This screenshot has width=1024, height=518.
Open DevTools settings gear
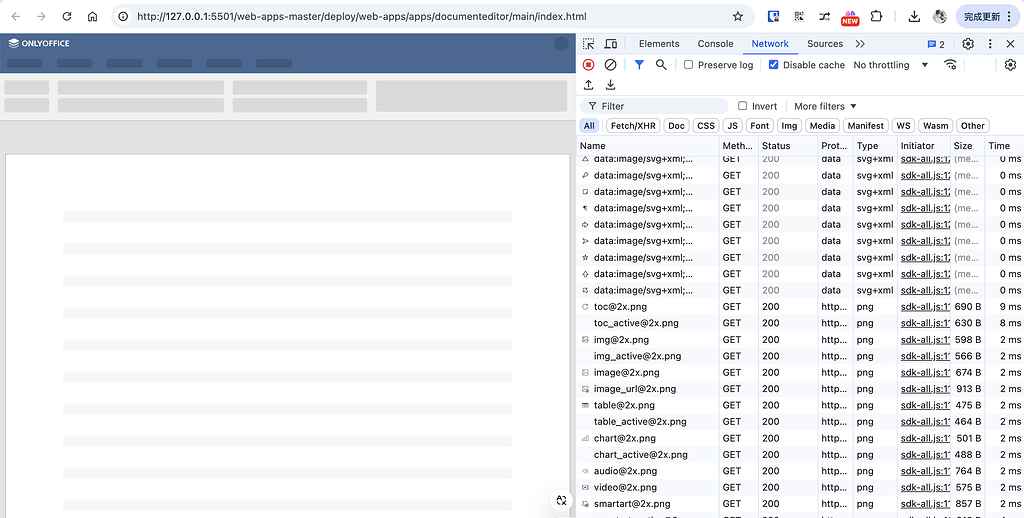click(x=968, y=44)
